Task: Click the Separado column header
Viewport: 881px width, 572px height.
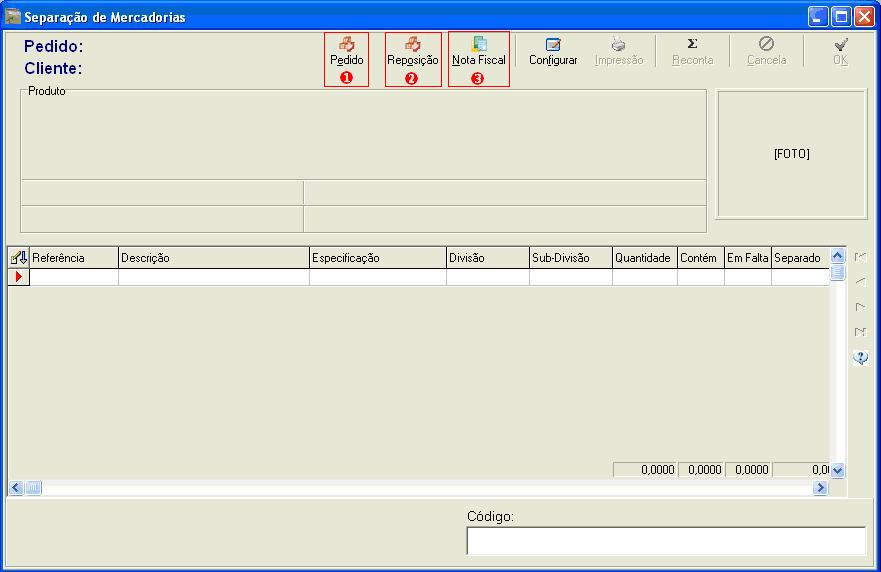Action: click(801, 258)
